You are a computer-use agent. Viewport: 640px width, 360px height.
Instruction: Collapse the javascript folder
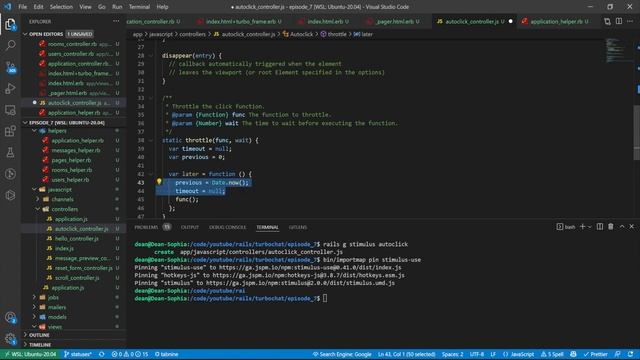[34, 189]
